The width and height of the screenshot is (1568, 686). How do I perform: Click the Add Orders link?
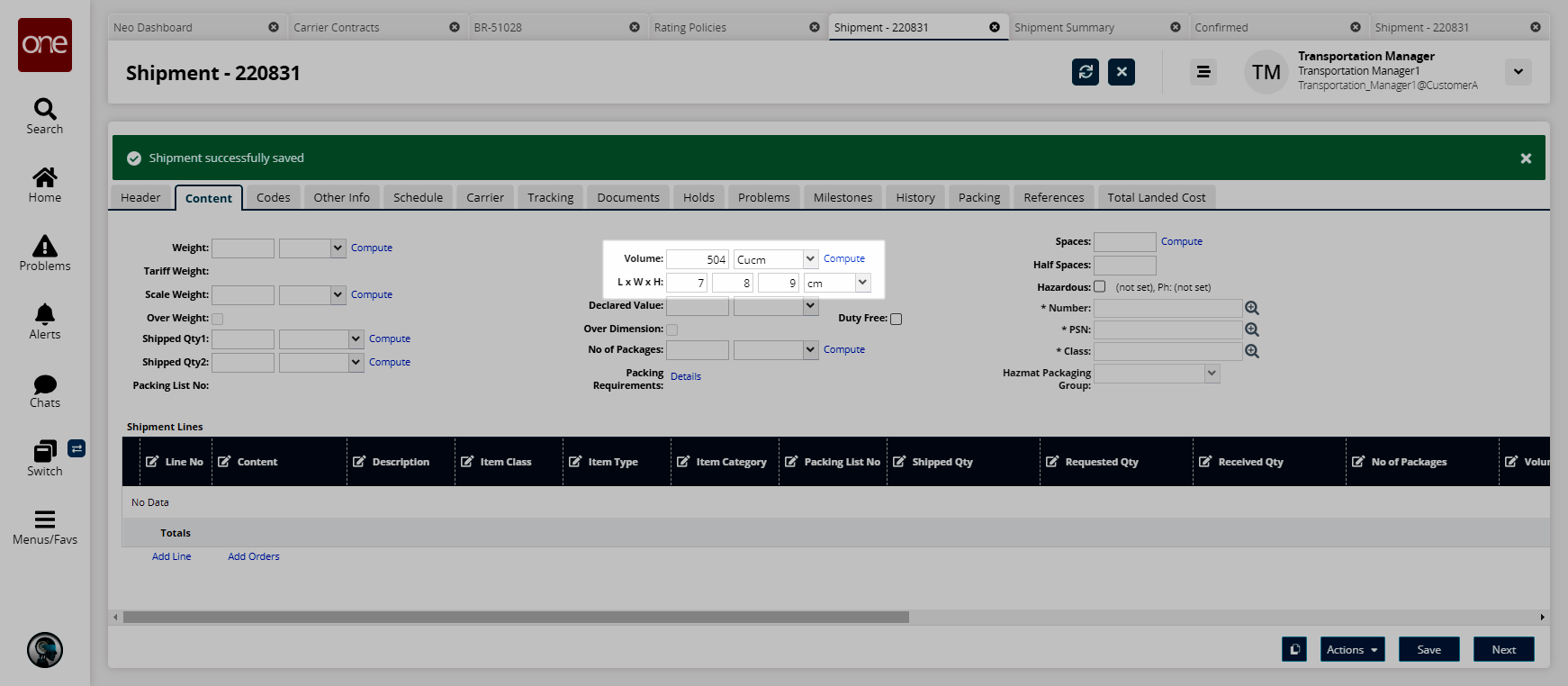(x=253, y=556)
